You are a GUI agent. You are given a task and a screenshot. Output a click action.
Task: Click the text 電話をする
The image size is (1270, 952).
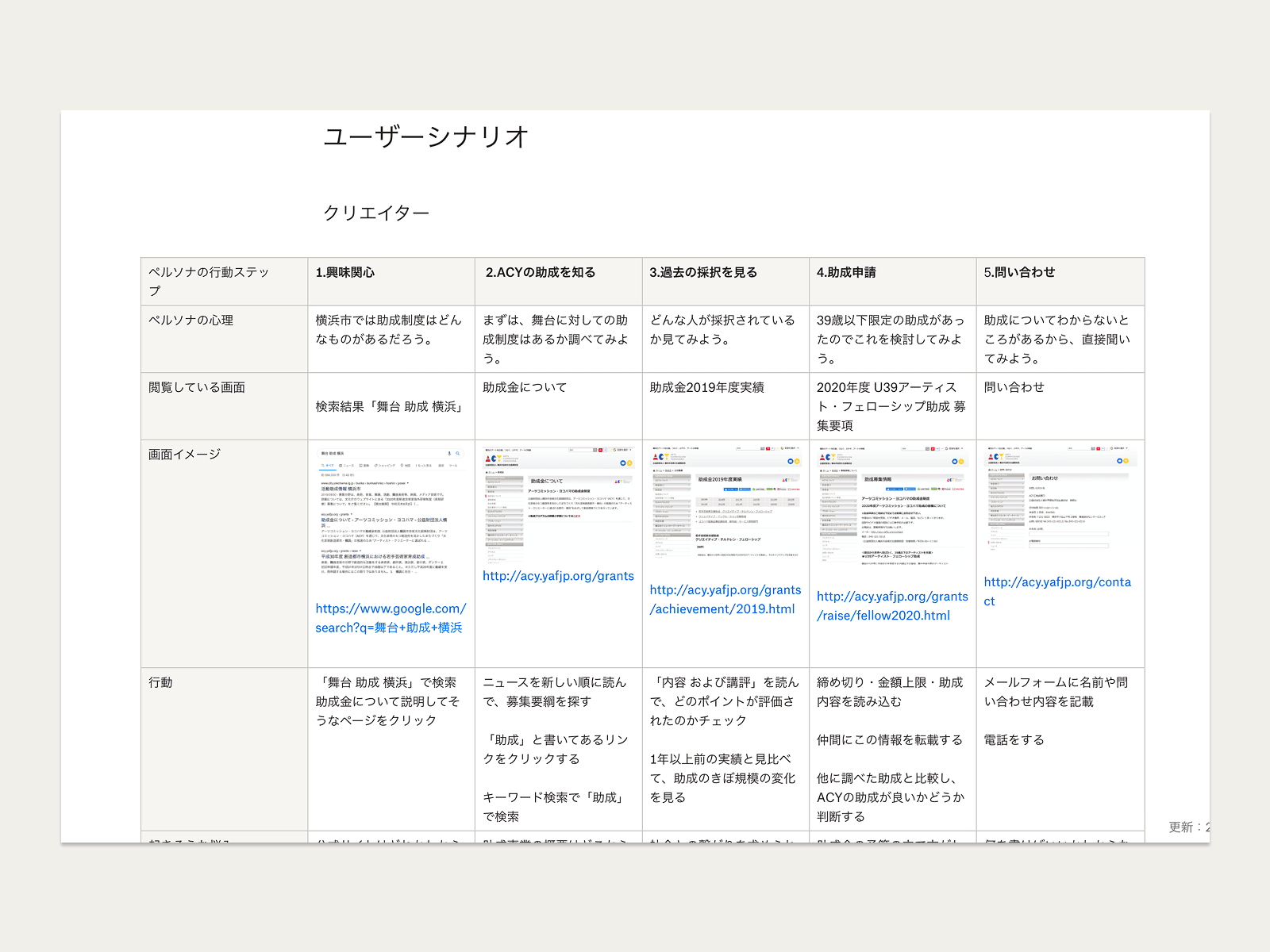1014,740
